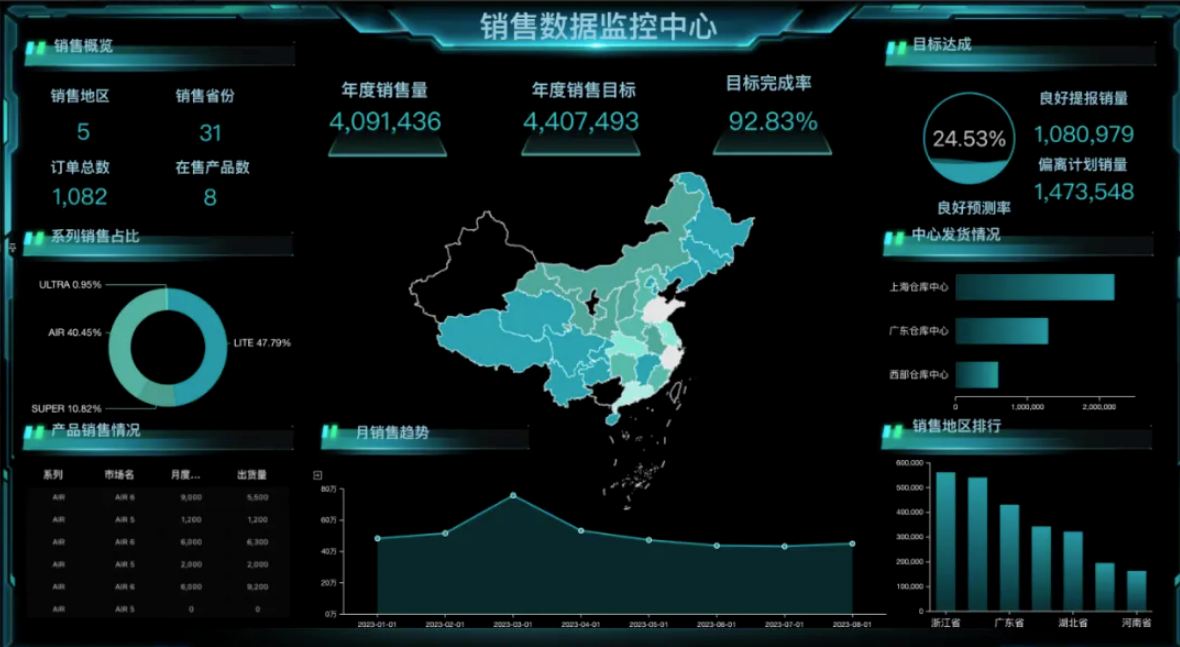Select the 月销售趋势 section header
1180x647 pixels.
click(x=392, y=433)
